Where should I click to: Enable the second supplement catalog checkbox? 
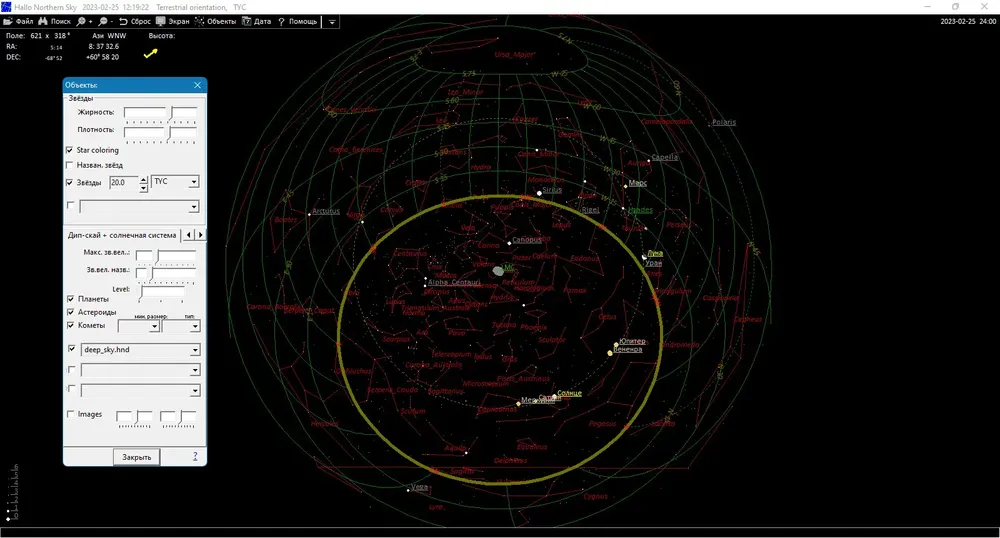click(71, 369)
